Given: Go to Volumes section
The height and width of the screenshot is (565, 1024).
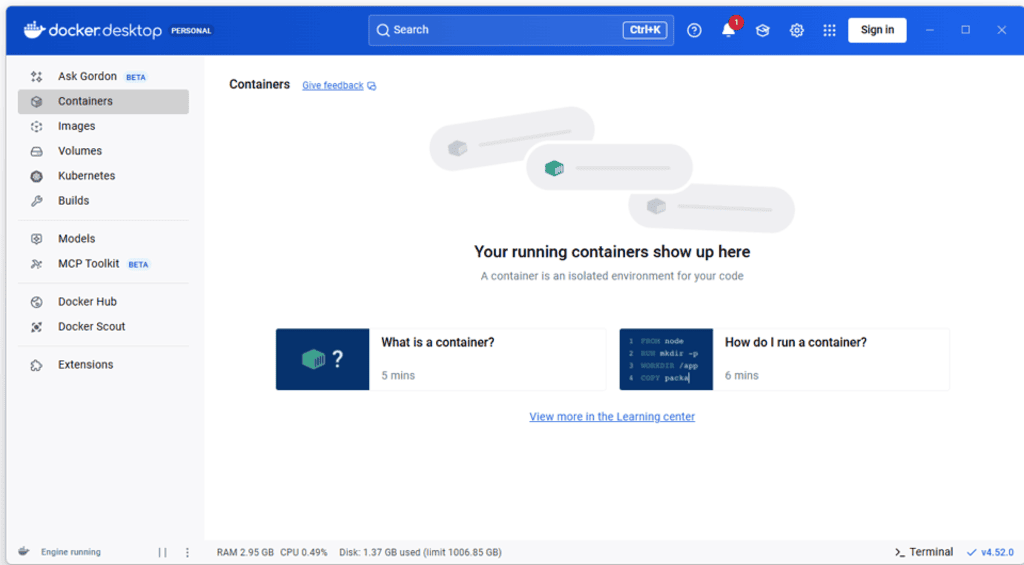Looking at the screenshot, I should pos(103,151).
